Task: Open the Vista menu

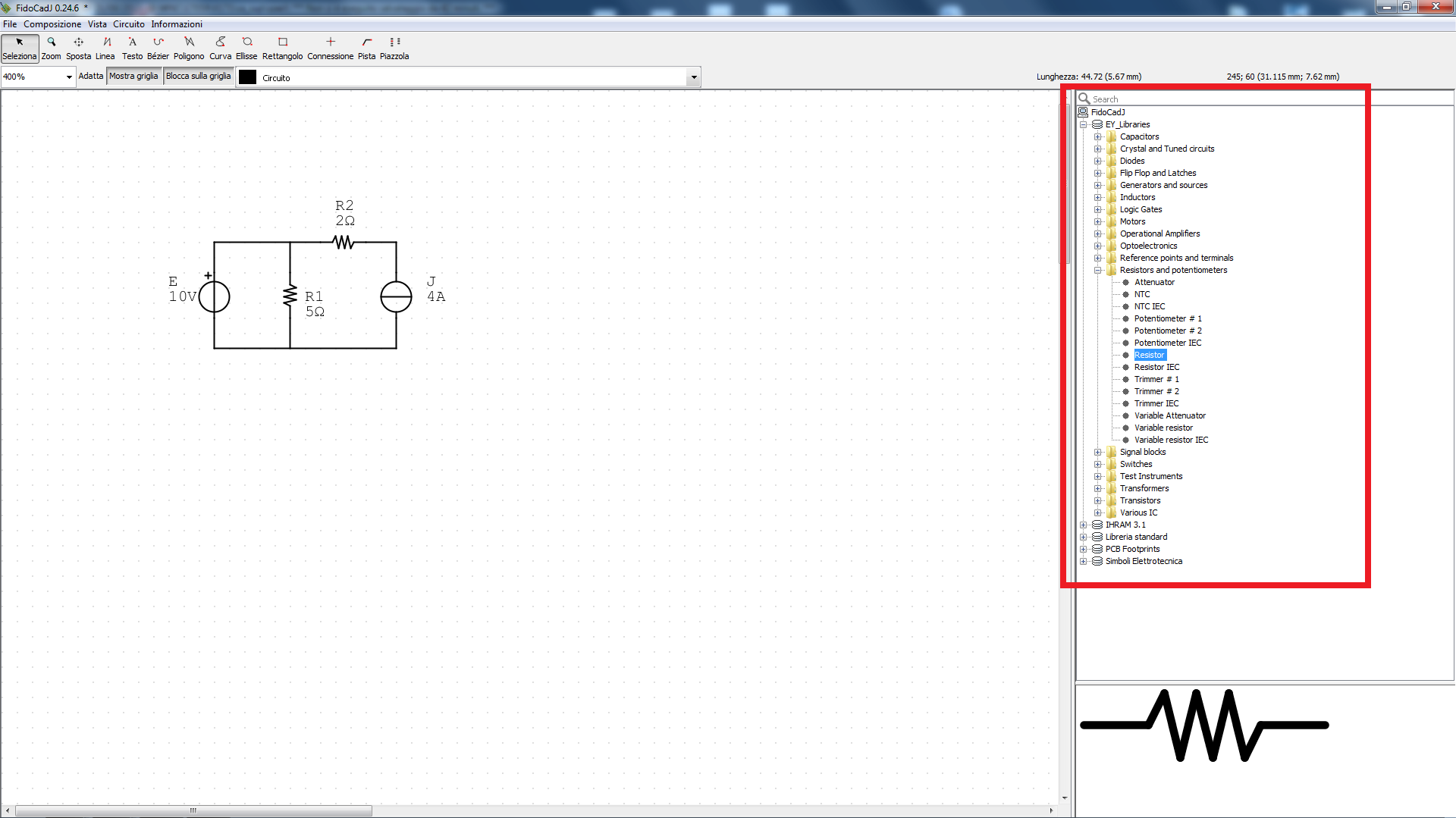Action: click(97, 24)
